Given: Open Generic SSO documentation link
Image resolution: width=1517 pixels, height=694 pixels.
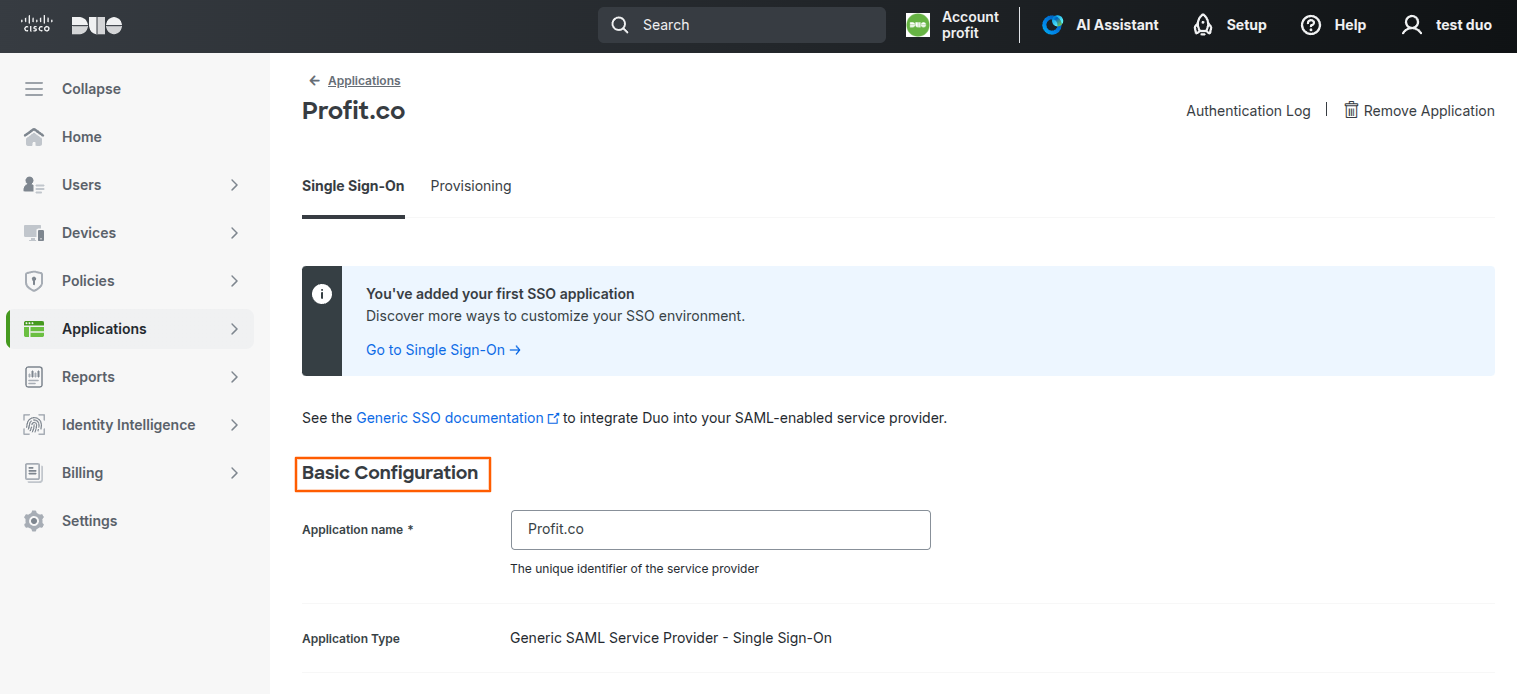Looking at the screenshot, I should tap(450, 418).
